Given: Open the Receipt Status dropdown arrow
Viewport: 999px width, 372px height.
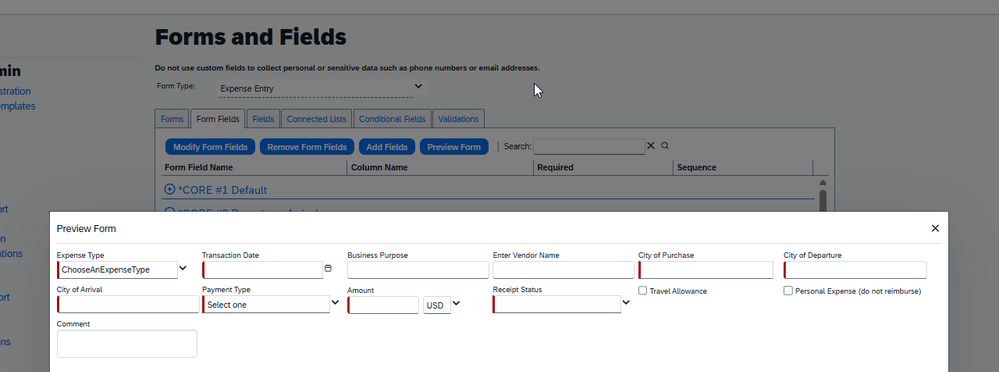Looking at the screenshot, I should tap(626, 303).
